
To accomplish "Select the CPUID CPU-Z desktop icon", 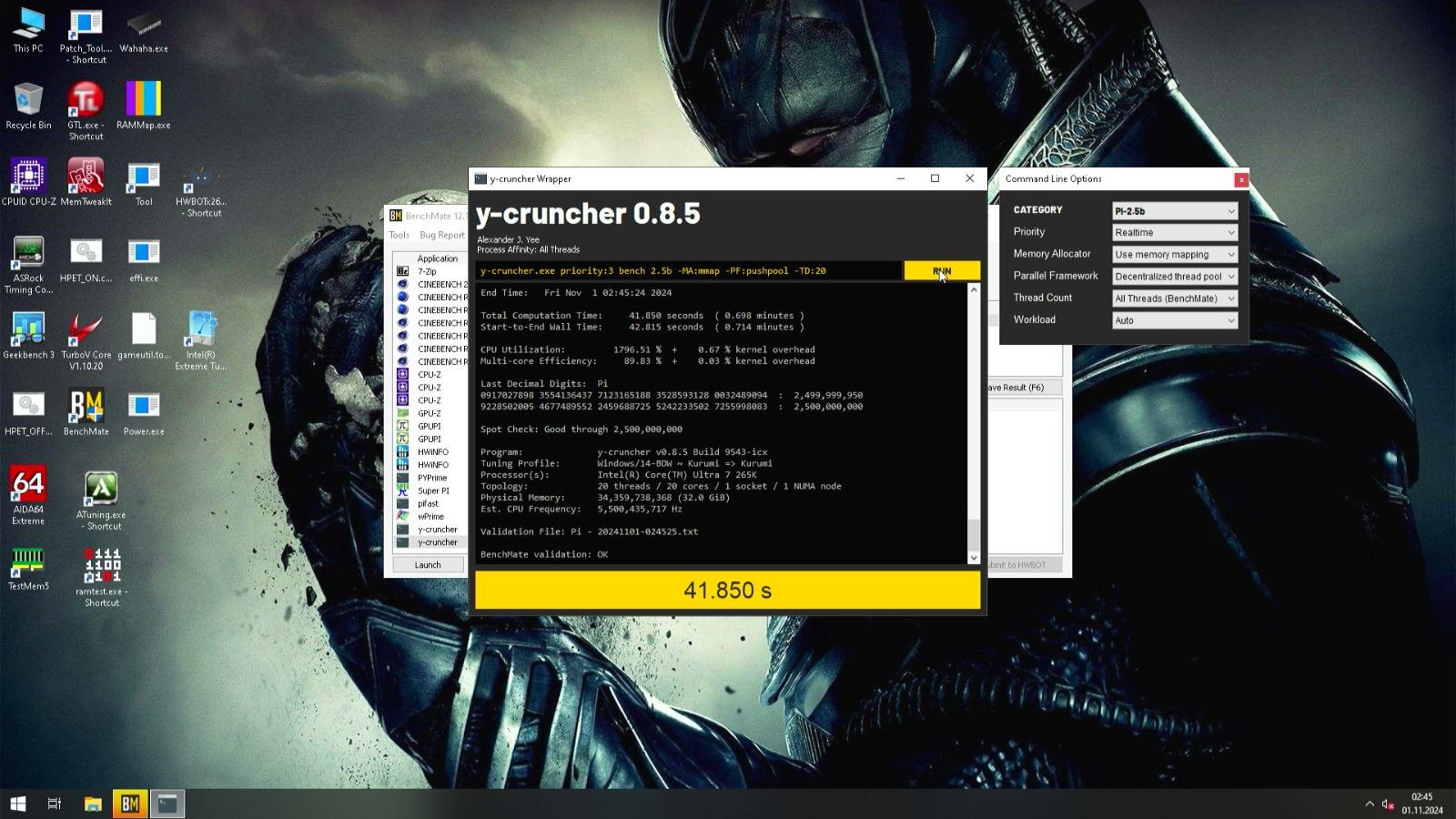I will [28, 183].
